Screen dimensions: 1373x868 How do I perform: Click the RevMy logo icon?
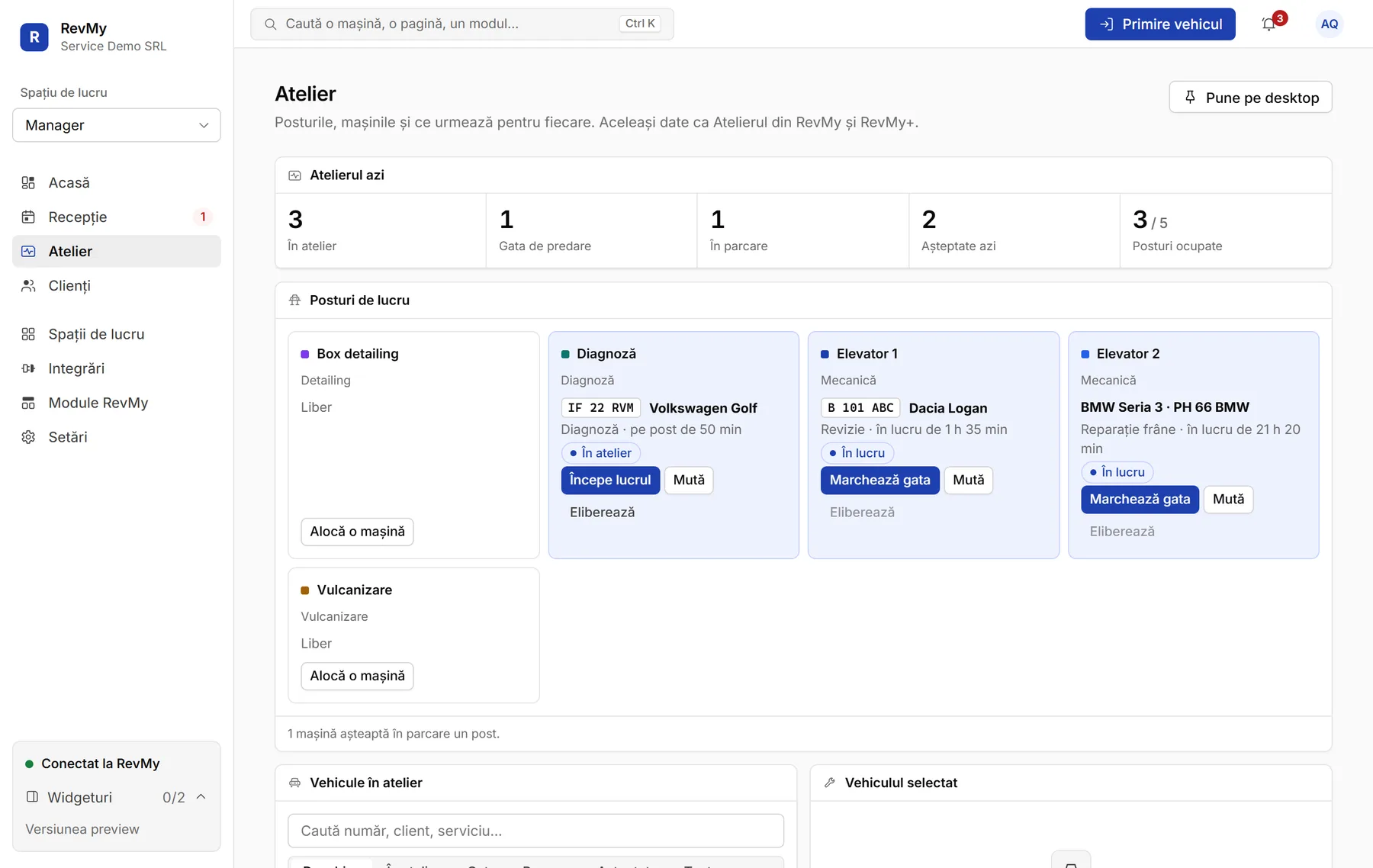(34, 37)
